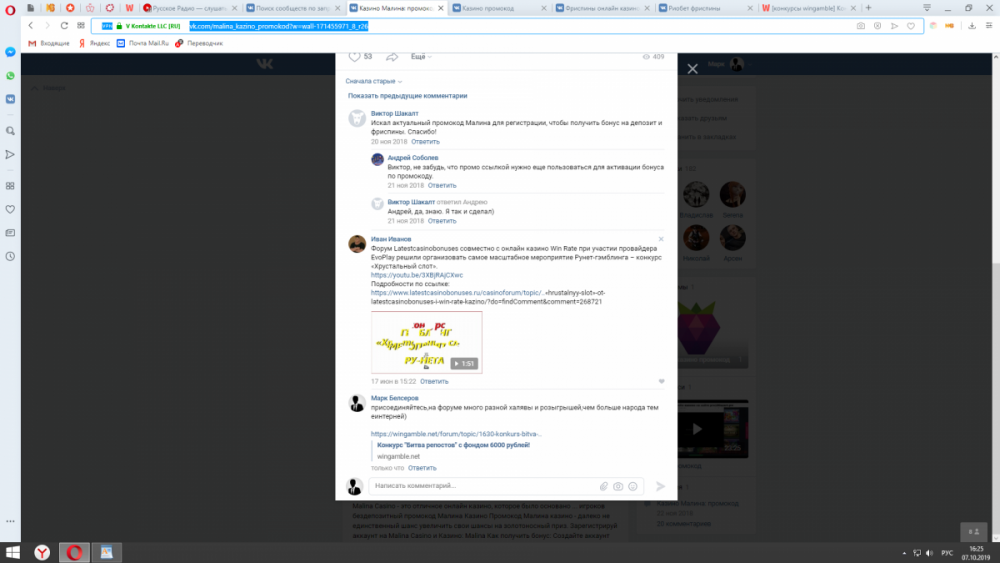This screenshot has height=563, width=1000.
Task: Open wingamble.net forum topic link
Action: [456, 434]
